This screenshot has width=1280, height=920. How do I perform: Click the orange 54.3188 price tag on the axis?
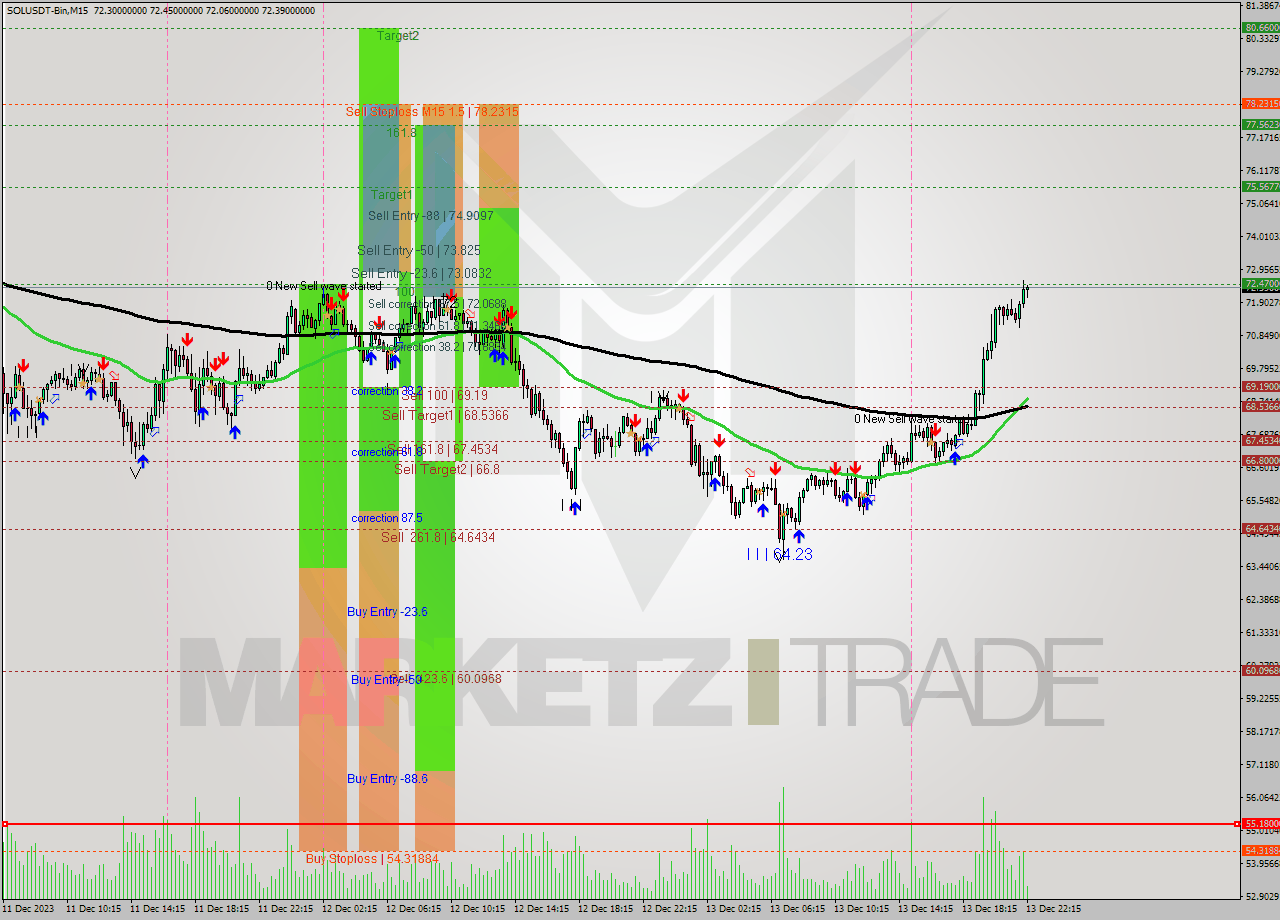1261,850
